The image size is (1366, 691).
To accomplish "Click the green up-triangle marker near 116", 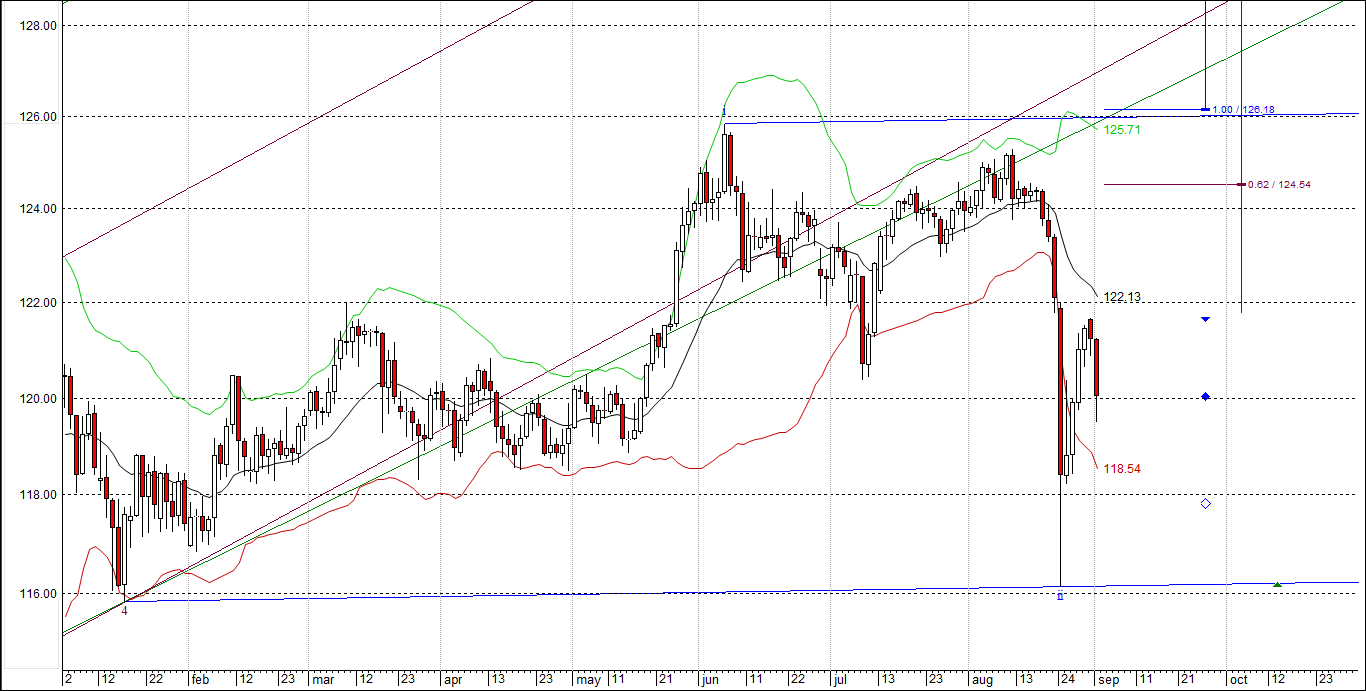I will point(1277,583).
